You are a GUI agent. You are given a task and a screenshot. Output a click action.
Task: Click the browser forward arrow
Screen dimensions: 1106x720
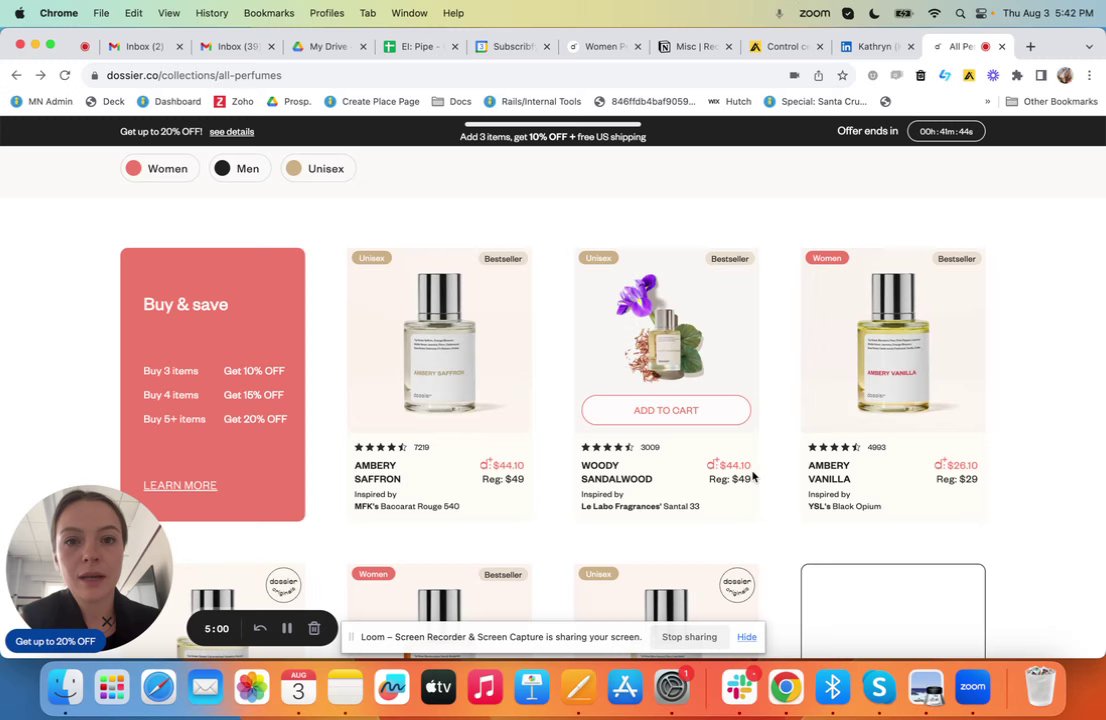(x=40, y=75)
